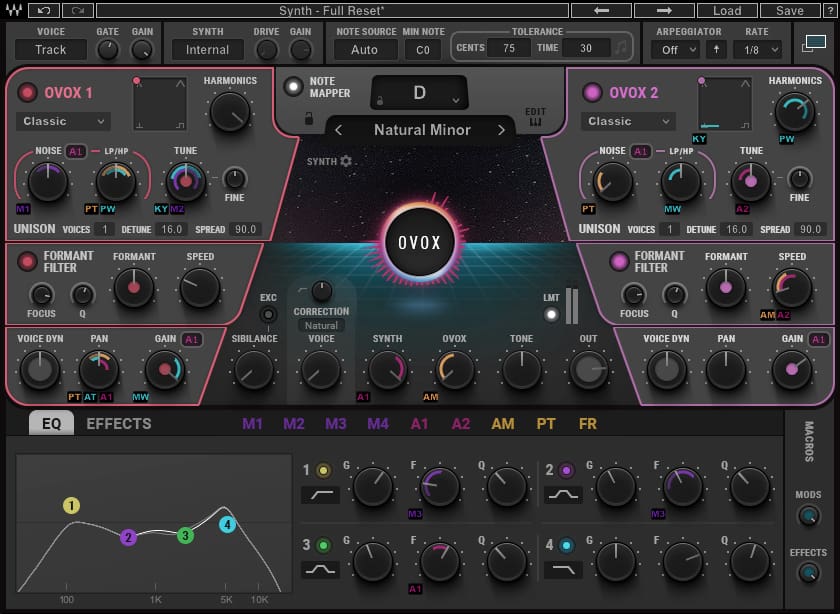
Task: Enable the Note Mapper power toggle
Action: (293, 85)
